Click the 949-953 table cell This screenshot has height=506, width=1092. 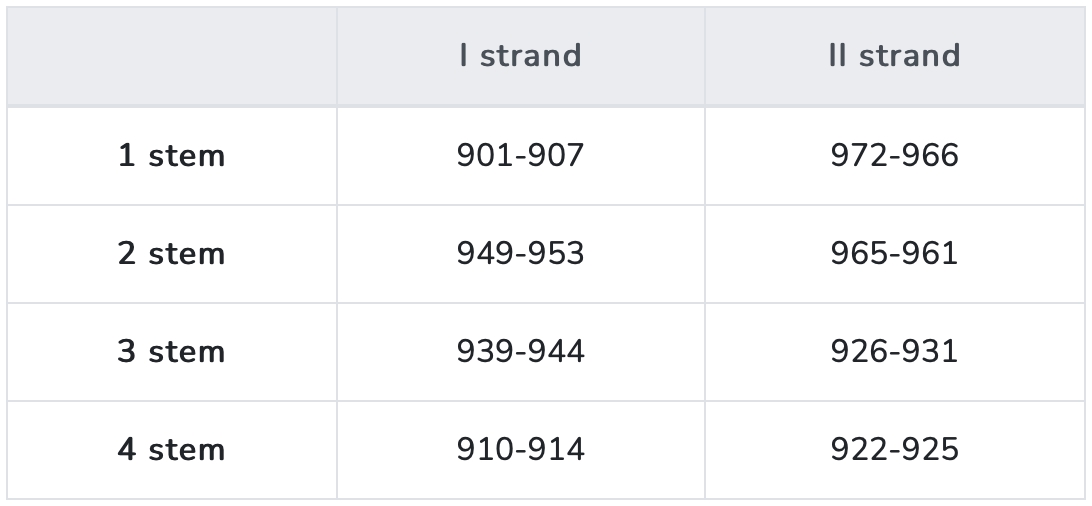[x=520, y=254]
